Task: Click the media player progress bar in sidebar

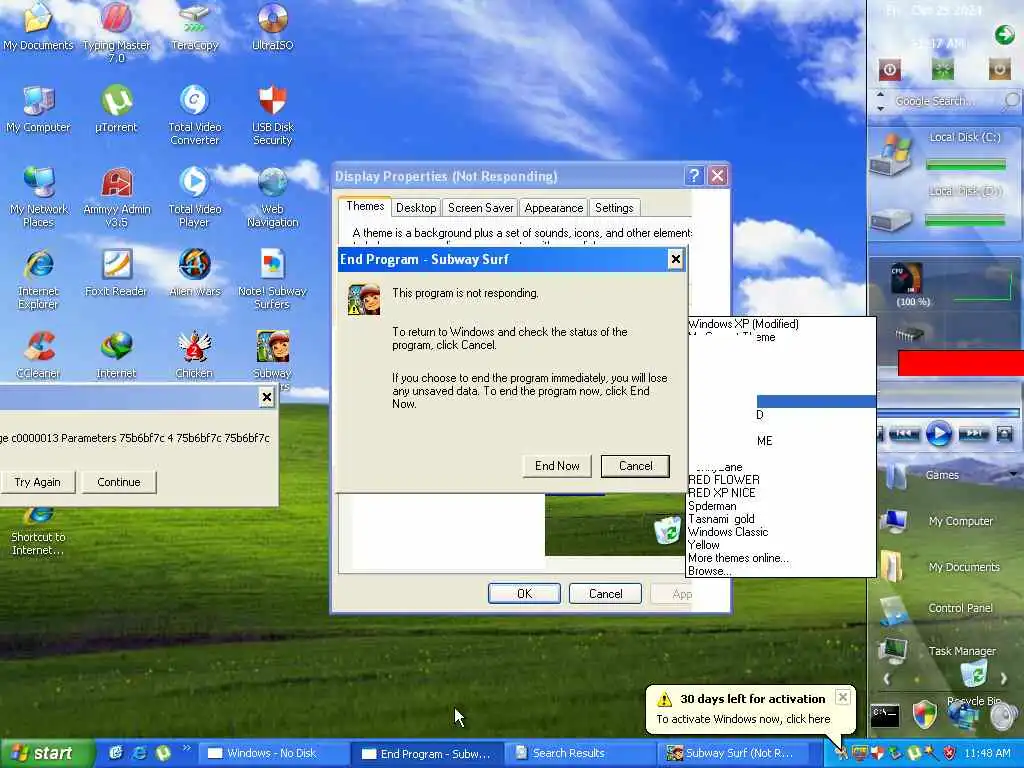Action: click(x=949, y=413)
